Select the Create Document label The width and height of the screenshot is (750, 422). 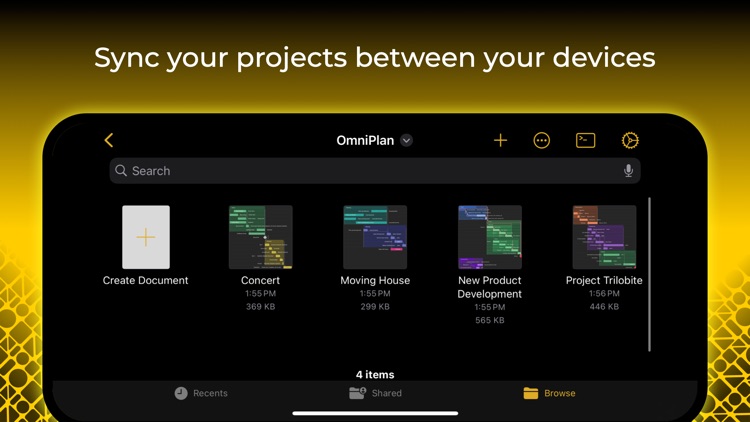click(145, 280)
